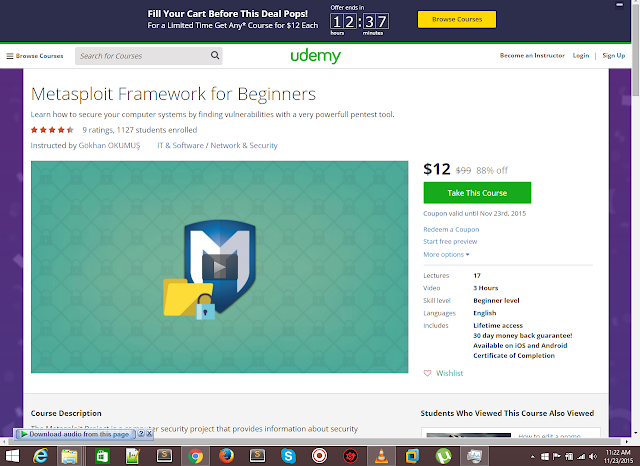The image size is (640, 466).
Task: Click the Login link
Action: coord(581,55)
